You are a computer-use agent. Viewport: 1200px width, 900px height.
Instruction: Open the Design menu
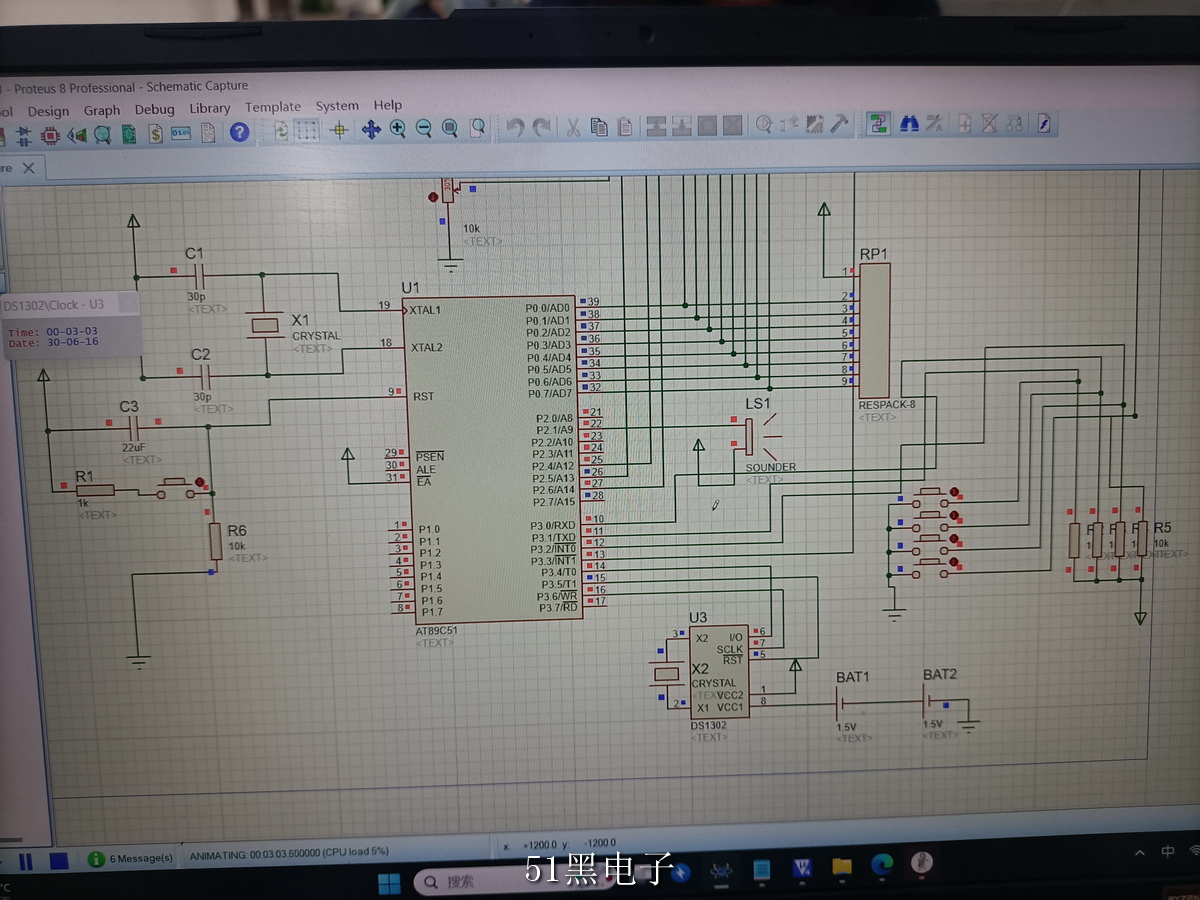pos(48,111)
